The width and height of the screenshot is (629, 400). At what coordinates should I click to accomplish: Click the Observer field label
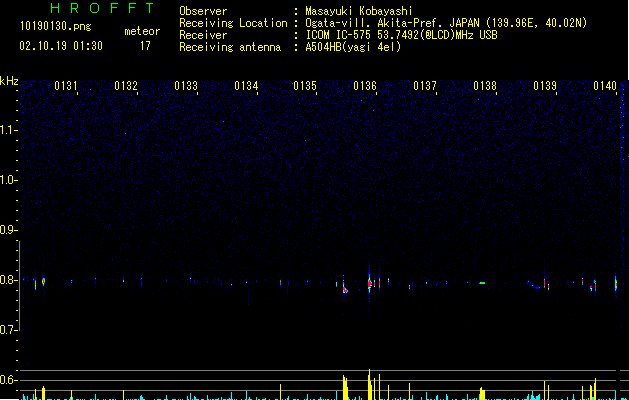(203, 11)
